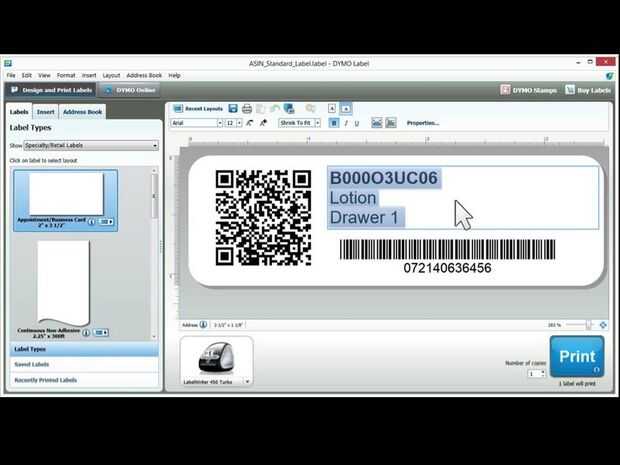Toggle Bold text formatting

tap(334, 123)
